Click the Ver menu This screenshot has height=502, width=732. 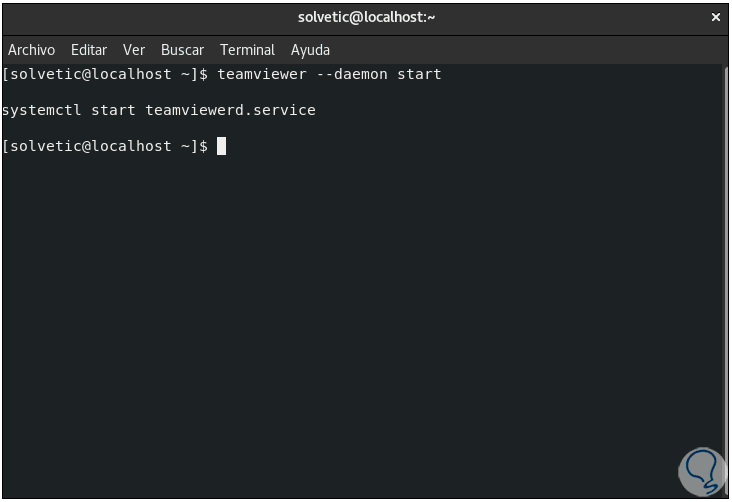pyautogui.click(x=134, y=50)
